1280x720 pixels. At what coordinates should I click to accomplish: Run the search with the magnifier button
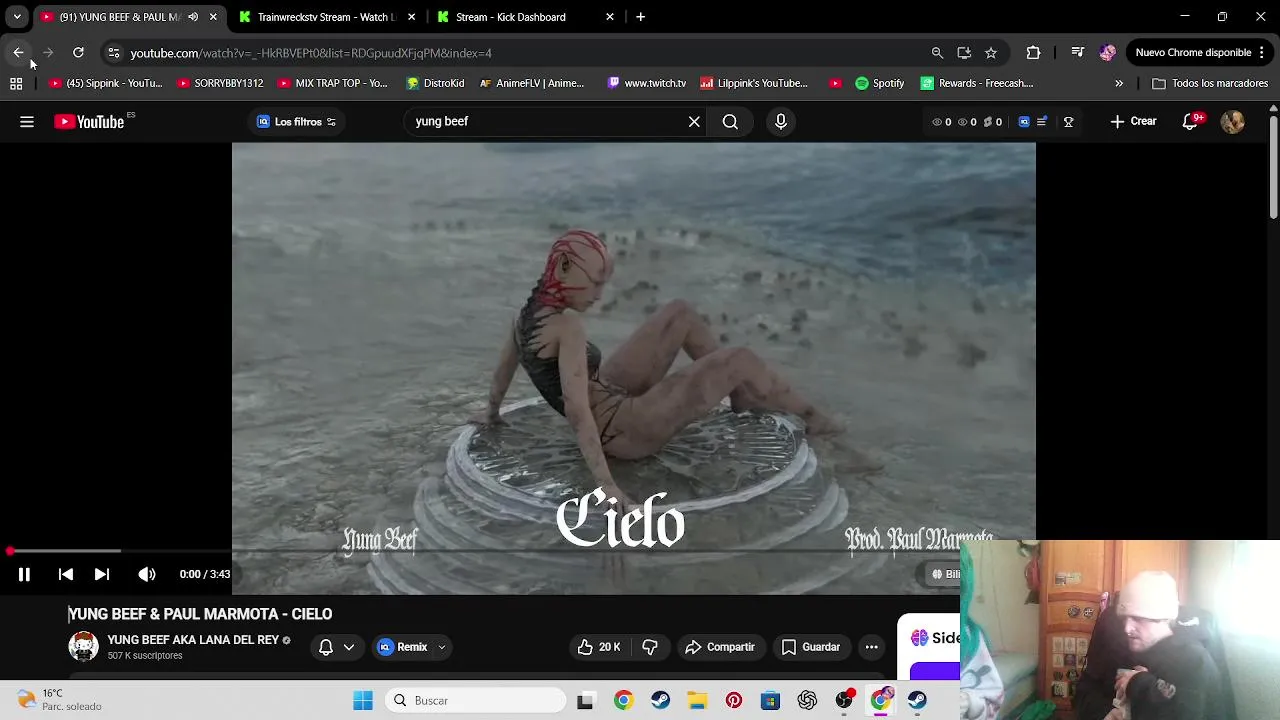click(730, 122)
